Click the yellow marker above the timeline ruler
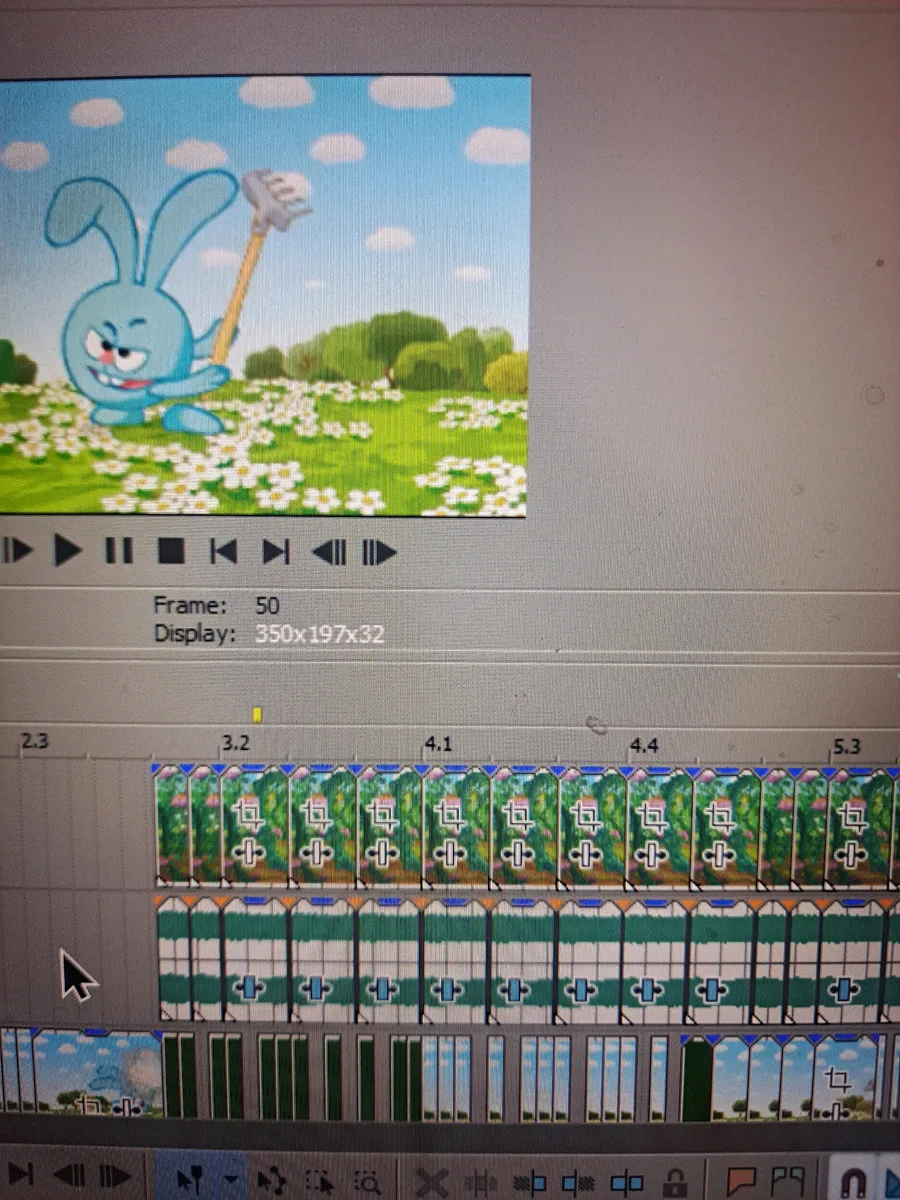This screenshot has width=900, height=1200. (258, 714)
